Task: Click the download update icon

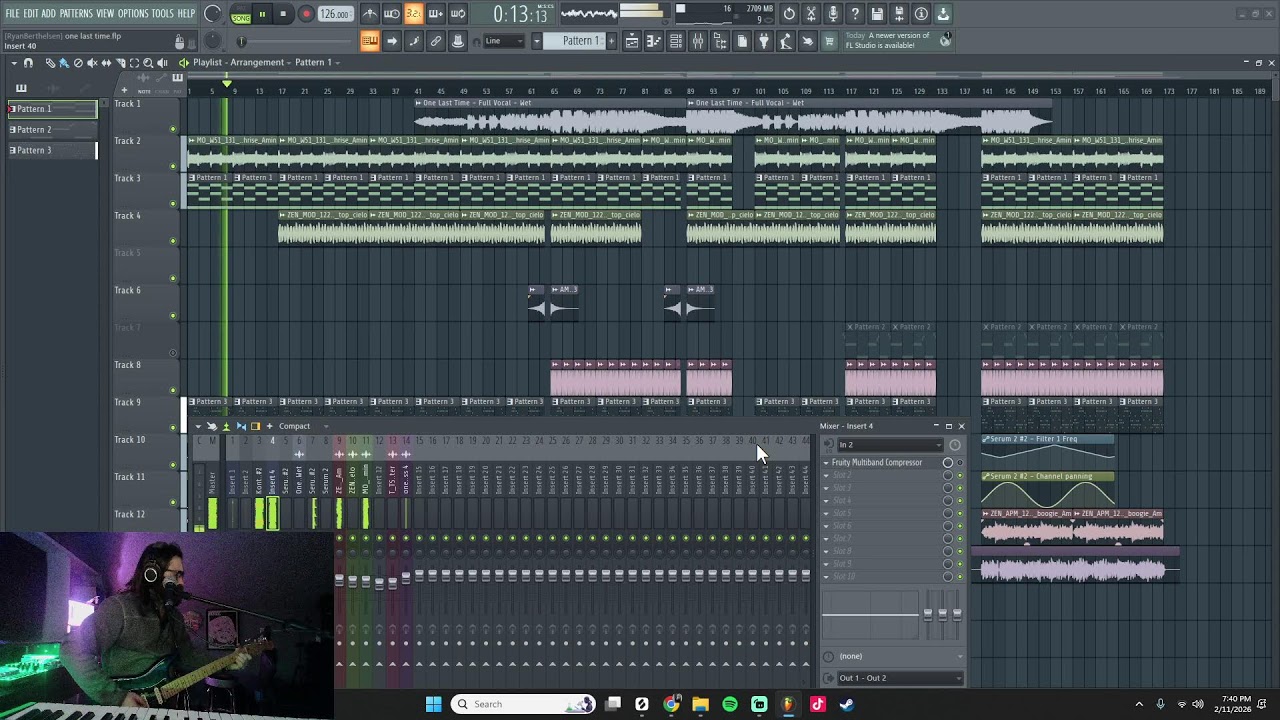Action: tap(943, 14)
